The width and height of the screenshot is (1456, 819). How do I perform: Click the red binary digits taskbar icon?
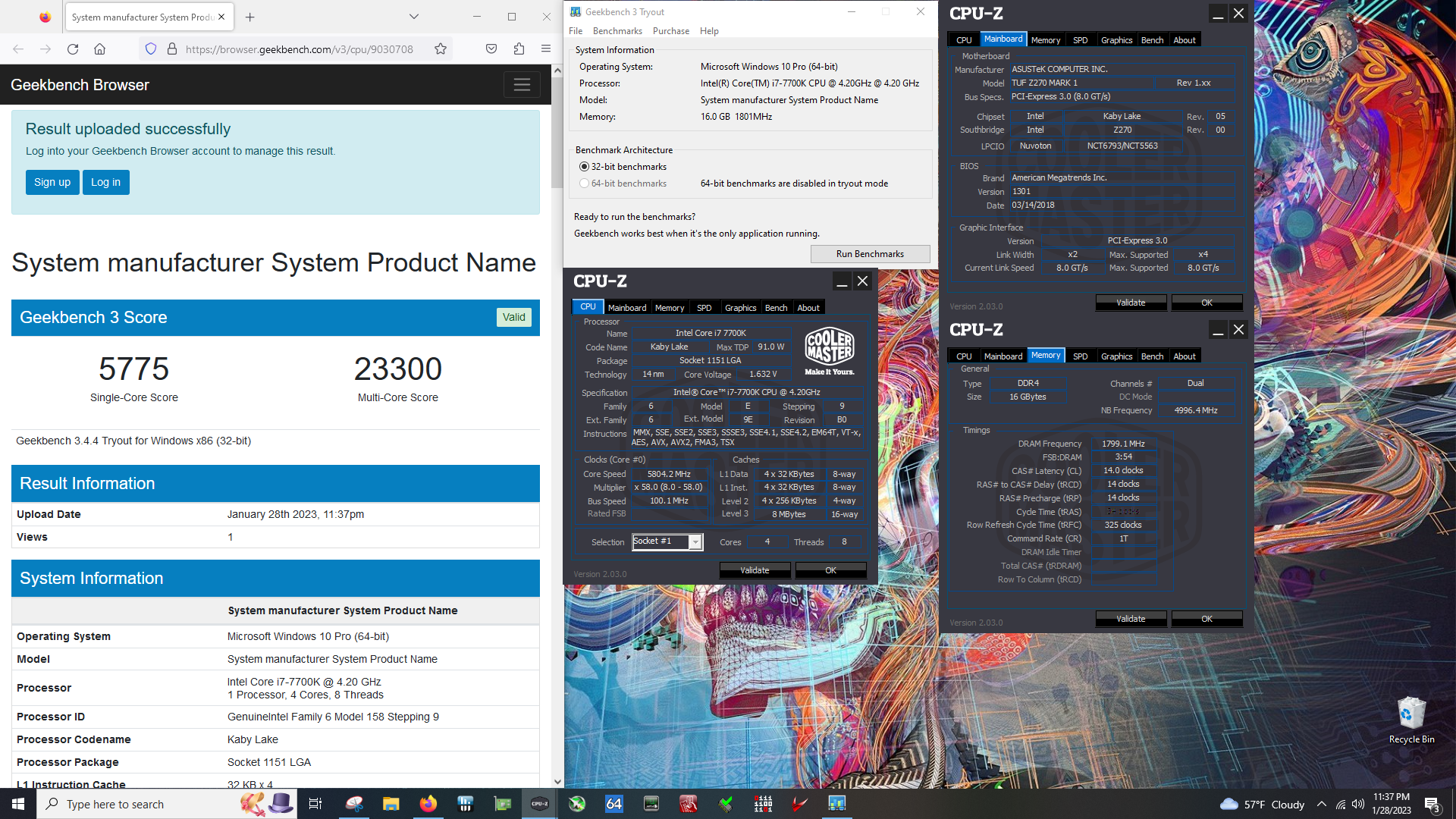[x=763, y=804]
